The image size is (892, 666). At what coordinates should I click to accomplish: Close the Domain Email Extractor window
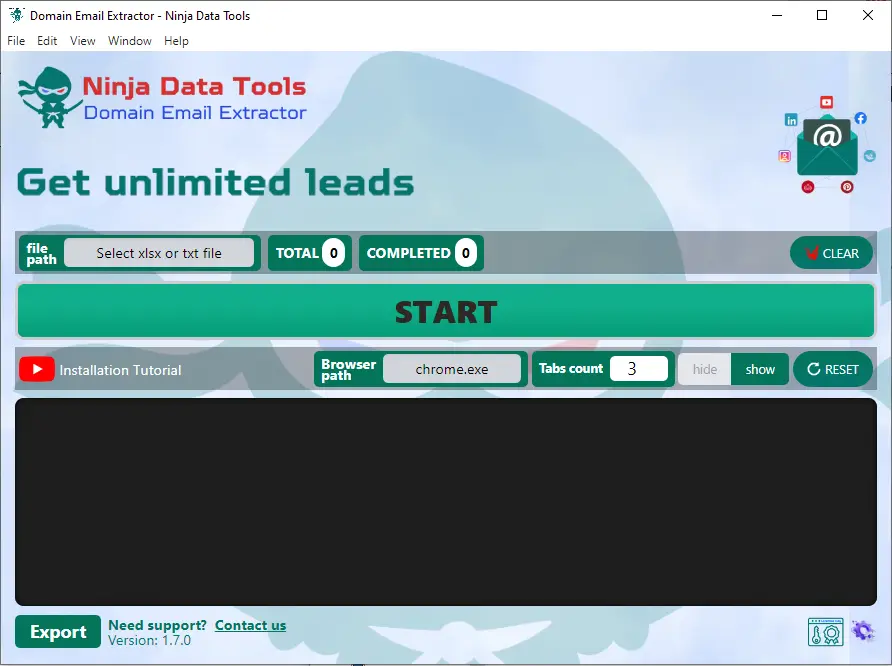(868, 15)
